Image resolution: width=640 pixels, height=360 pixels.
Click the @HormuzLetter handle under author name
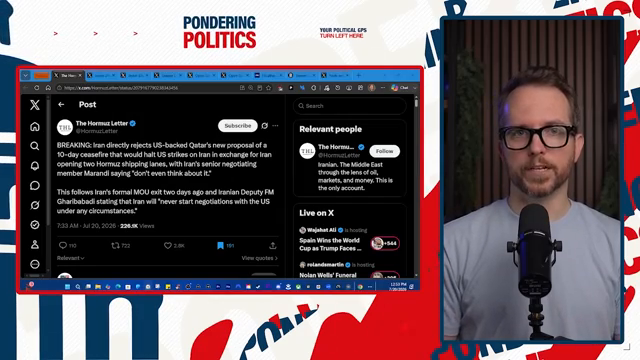97,131
